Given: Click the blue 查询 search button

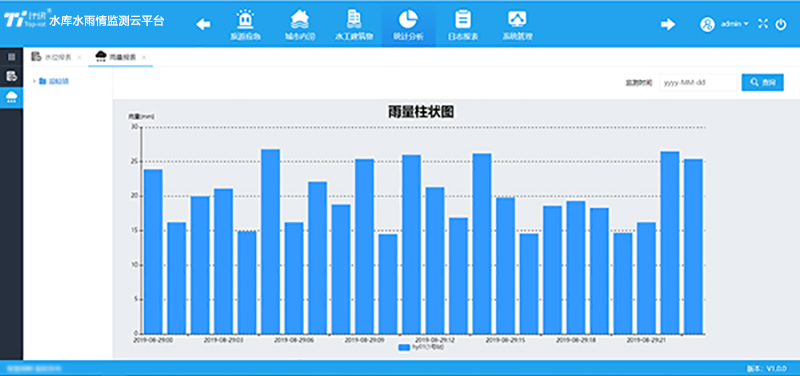Looking at the screenshot, I should 762,82.
